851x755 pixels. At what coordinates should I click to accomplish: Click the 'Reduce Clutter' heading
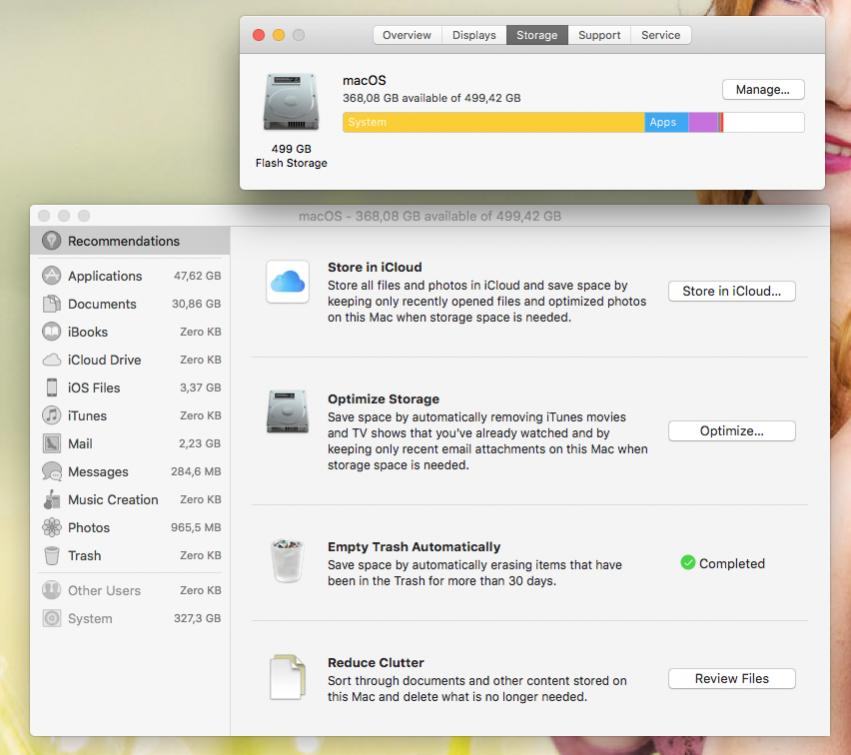click(376, 663)
